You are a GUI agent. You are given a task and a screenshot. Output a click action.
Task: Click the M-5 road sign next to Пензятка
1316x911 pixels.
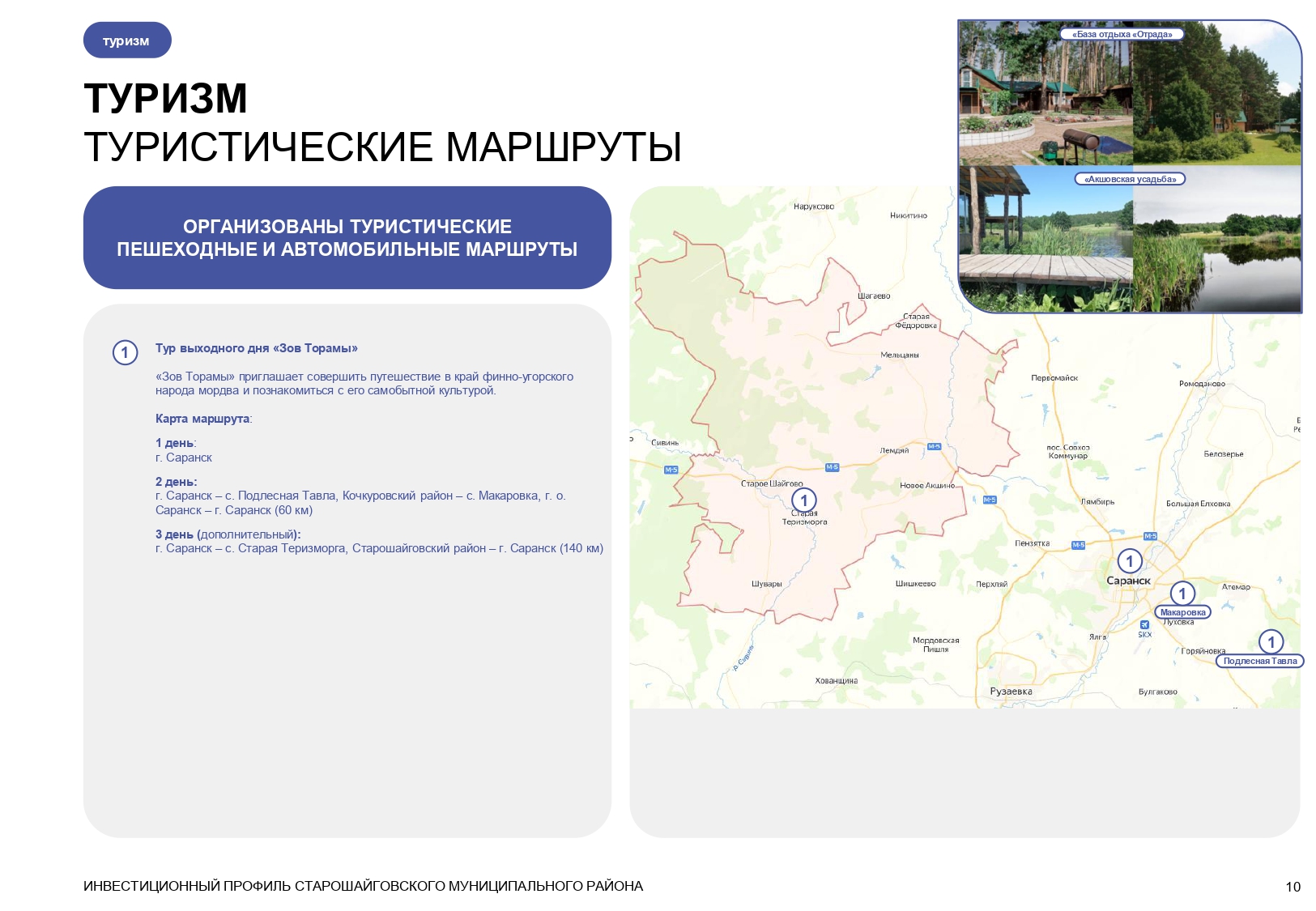point(1078,545)
